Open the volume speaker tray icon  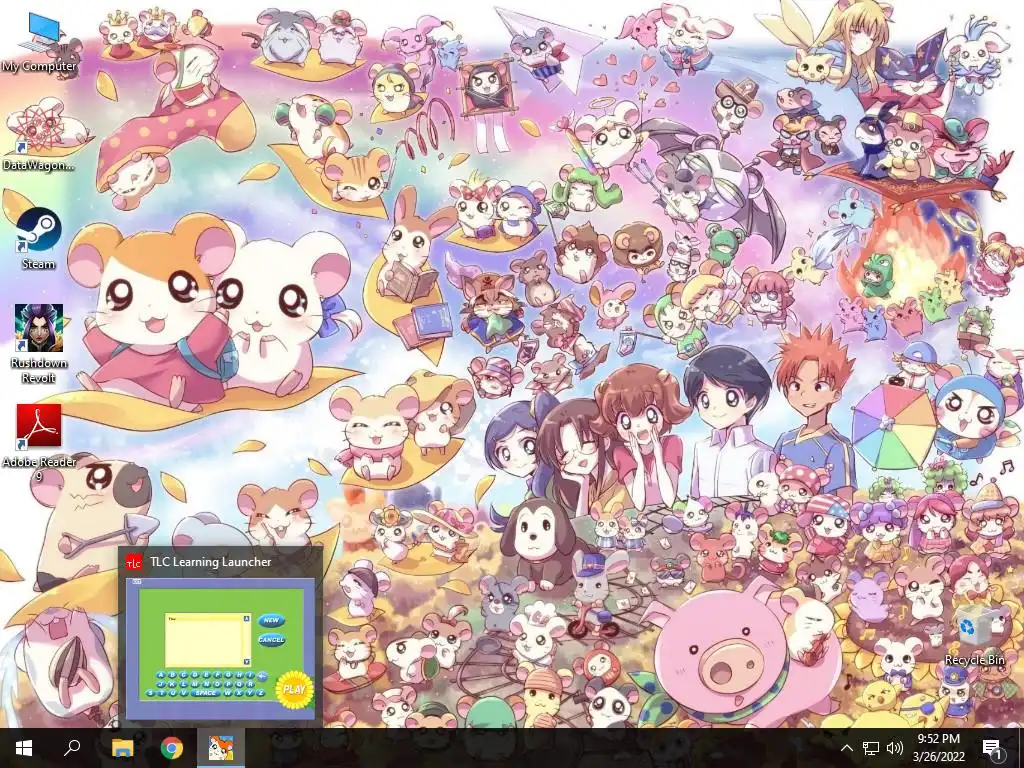coord(895,748)
